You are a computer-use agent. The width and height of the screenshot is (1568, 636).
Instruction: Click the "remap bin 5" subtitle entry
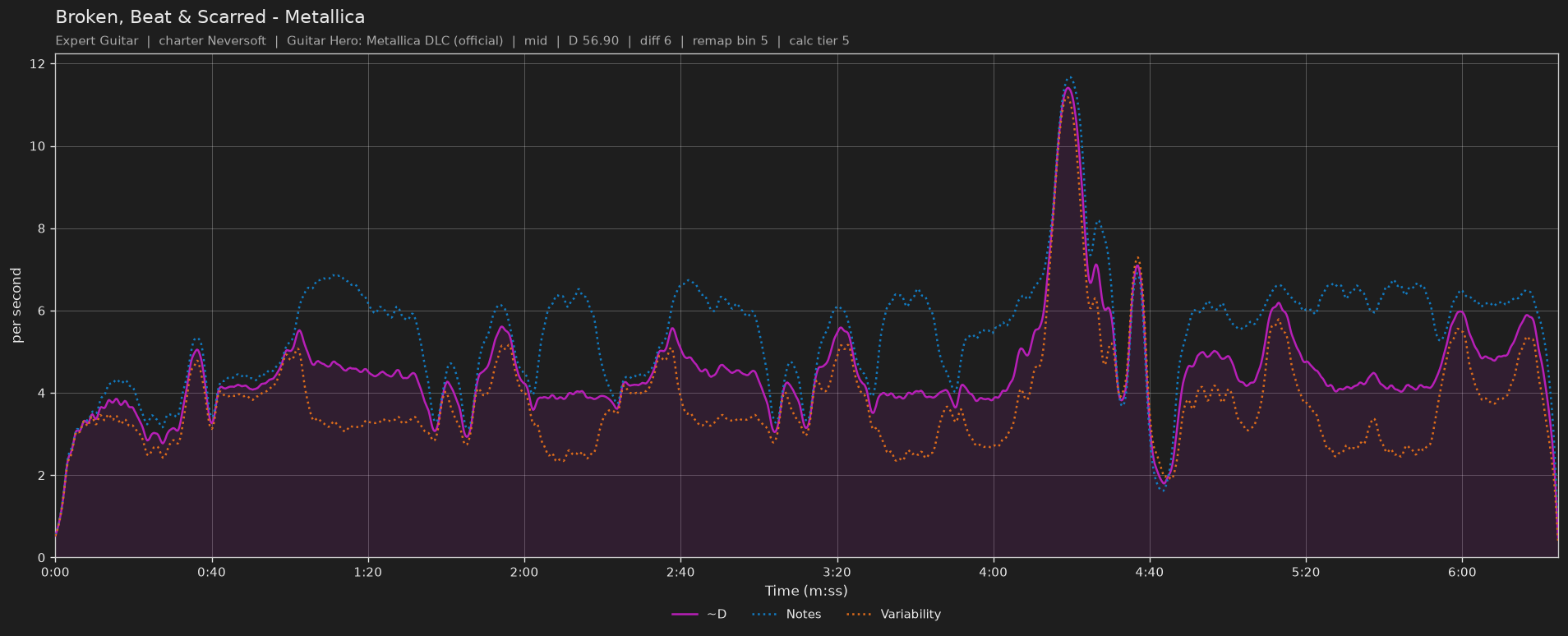[x=731, y=41]
